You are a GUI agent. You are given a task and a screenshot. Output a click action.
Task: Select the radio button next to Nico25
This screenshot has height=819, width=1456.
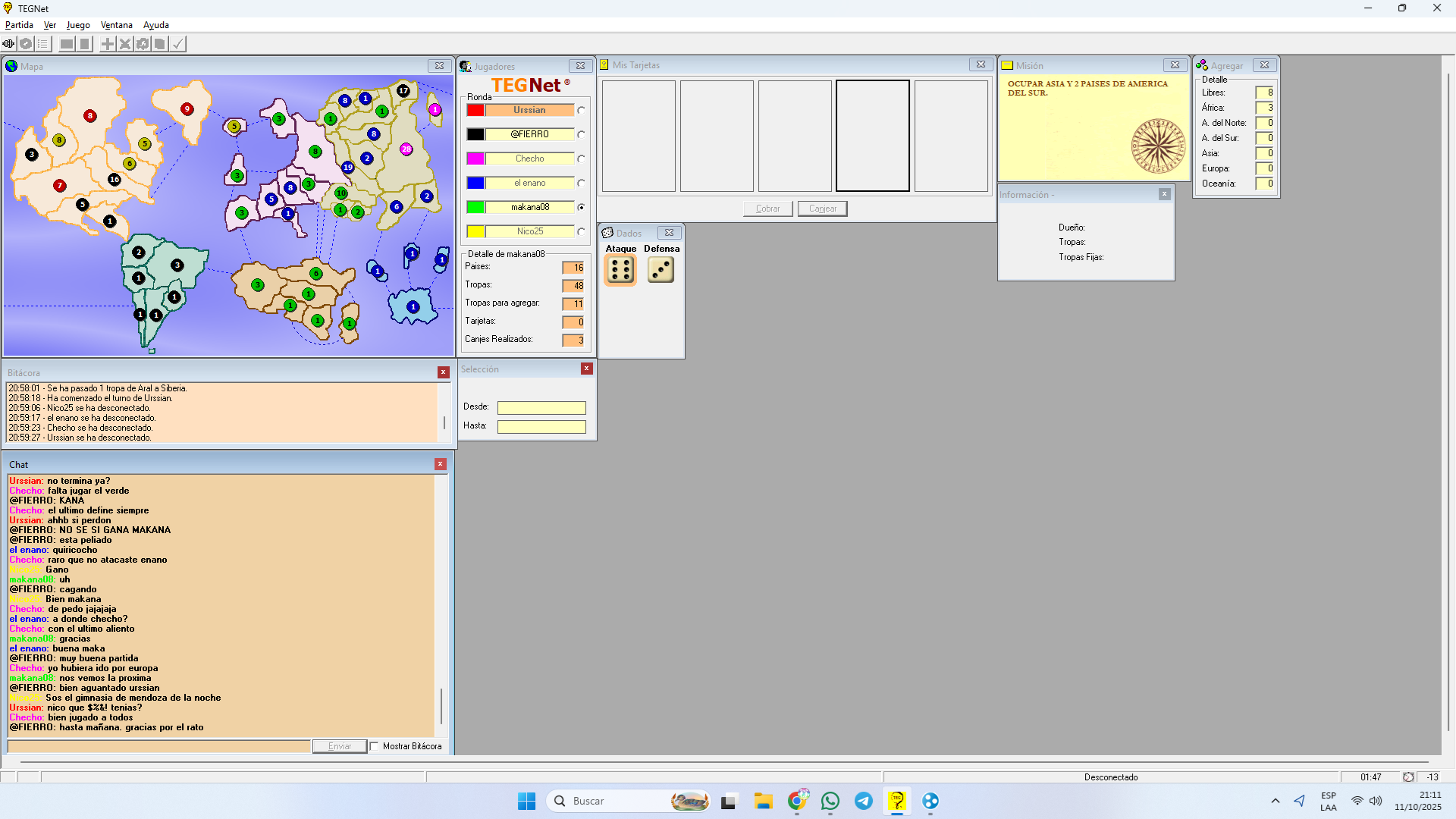tap(581, 232)
